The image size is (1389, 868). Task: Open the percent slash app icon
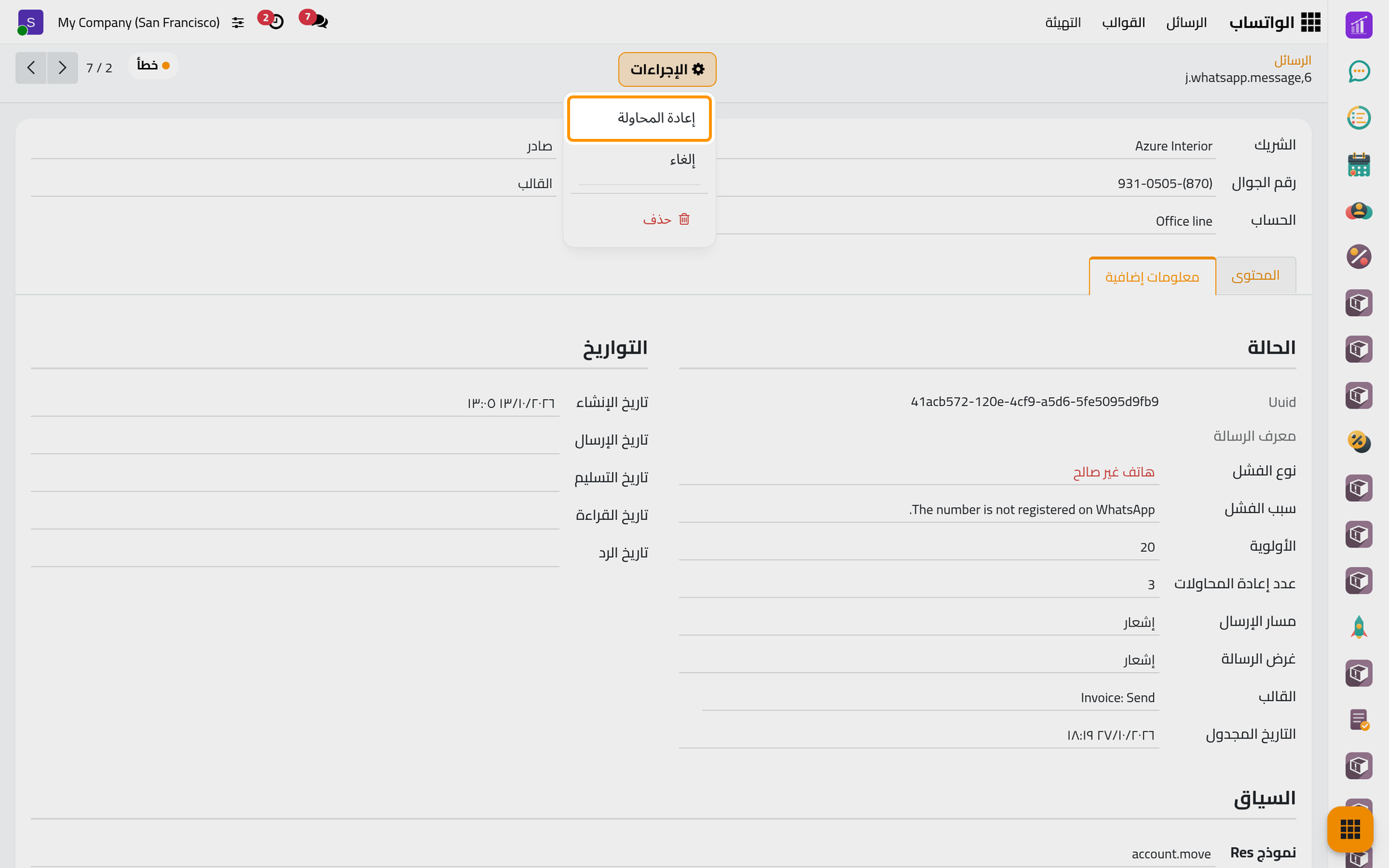tap(1359, 257)
